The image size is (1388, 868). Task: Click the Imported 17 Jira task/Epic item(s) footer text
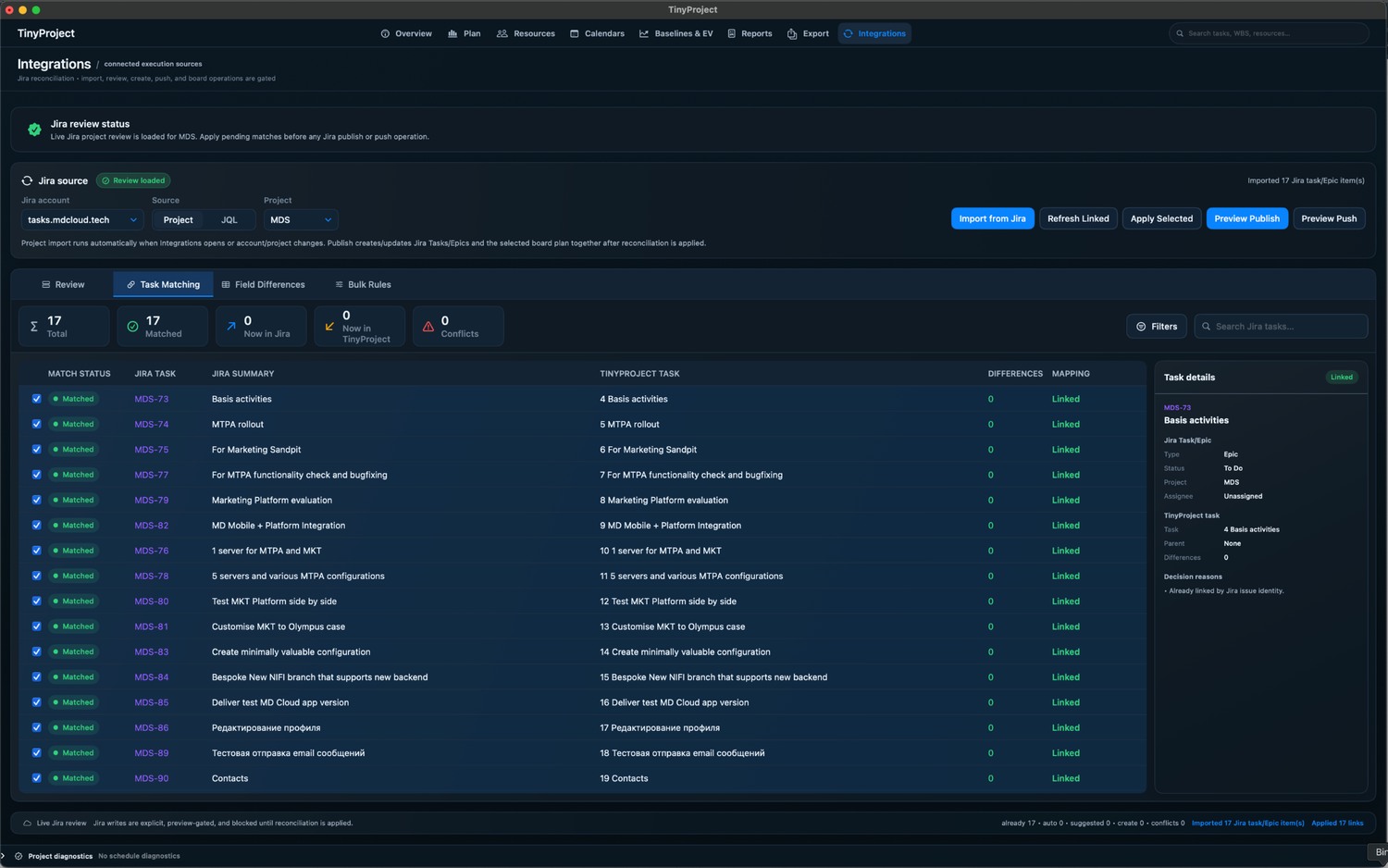(1247, 823)
